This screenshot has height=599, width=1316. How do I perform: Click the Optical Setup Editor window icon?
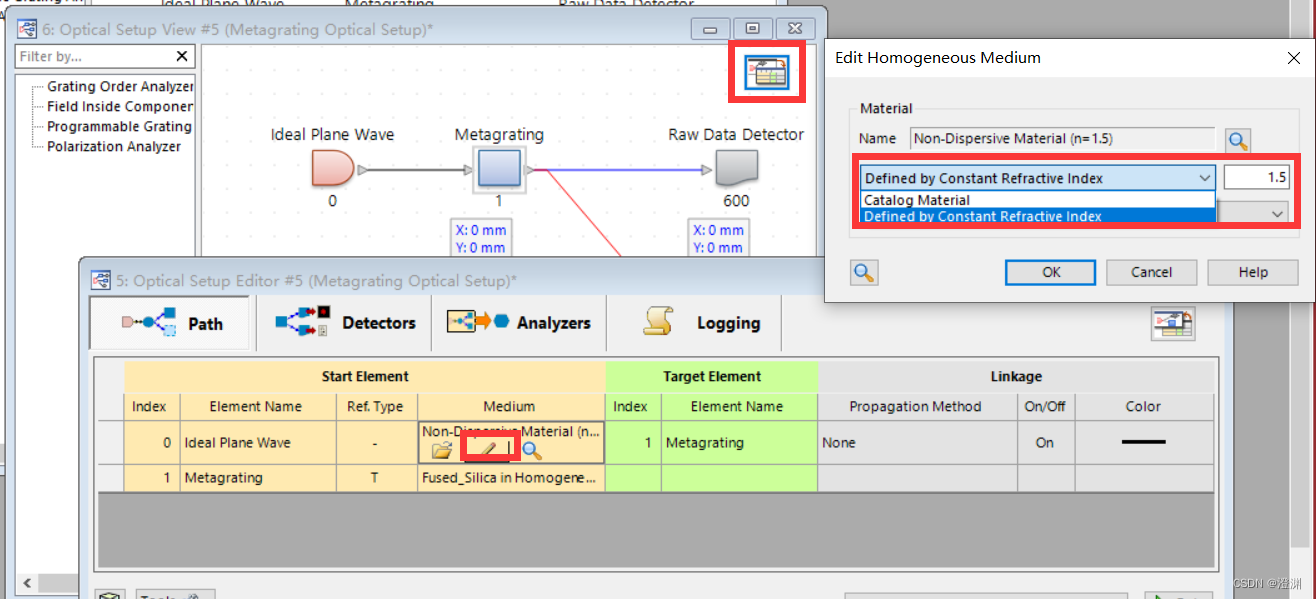pos(100,280)
